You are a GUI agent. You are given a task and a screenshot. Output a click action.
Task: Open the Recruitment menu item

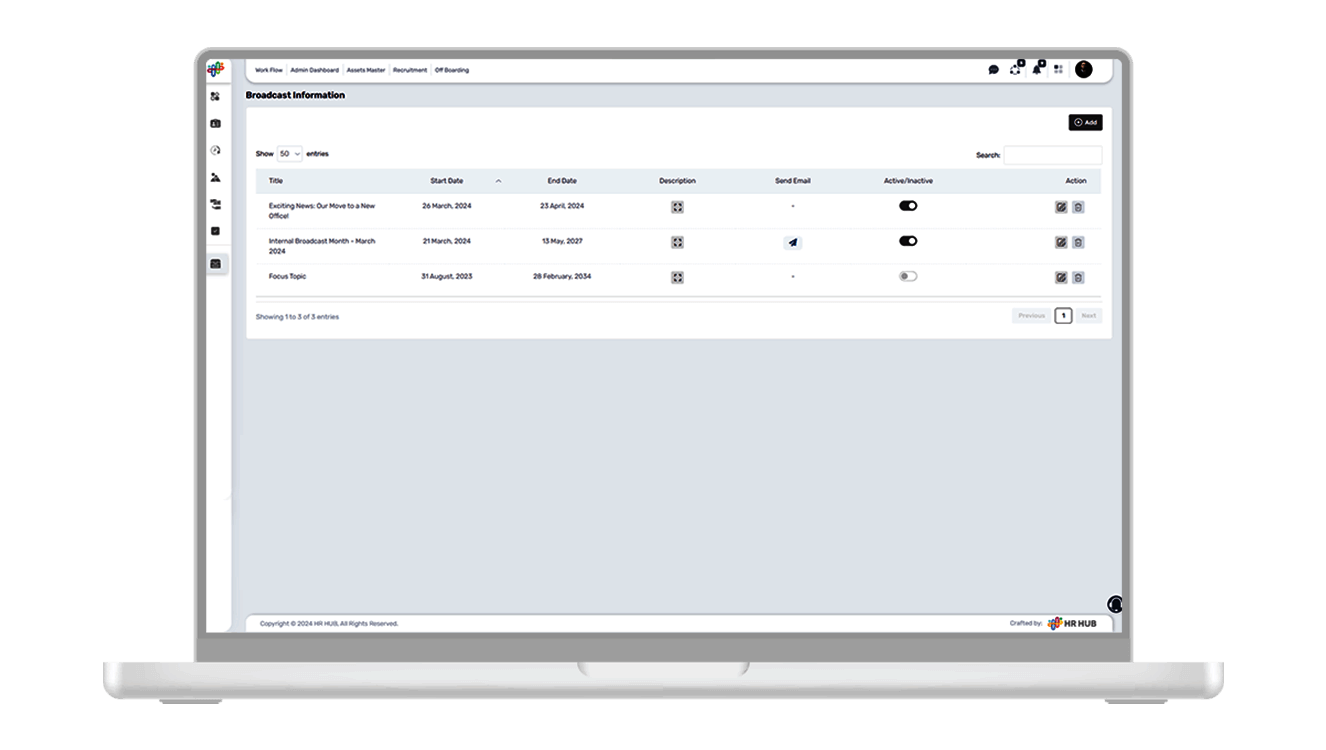pos(410,70)
